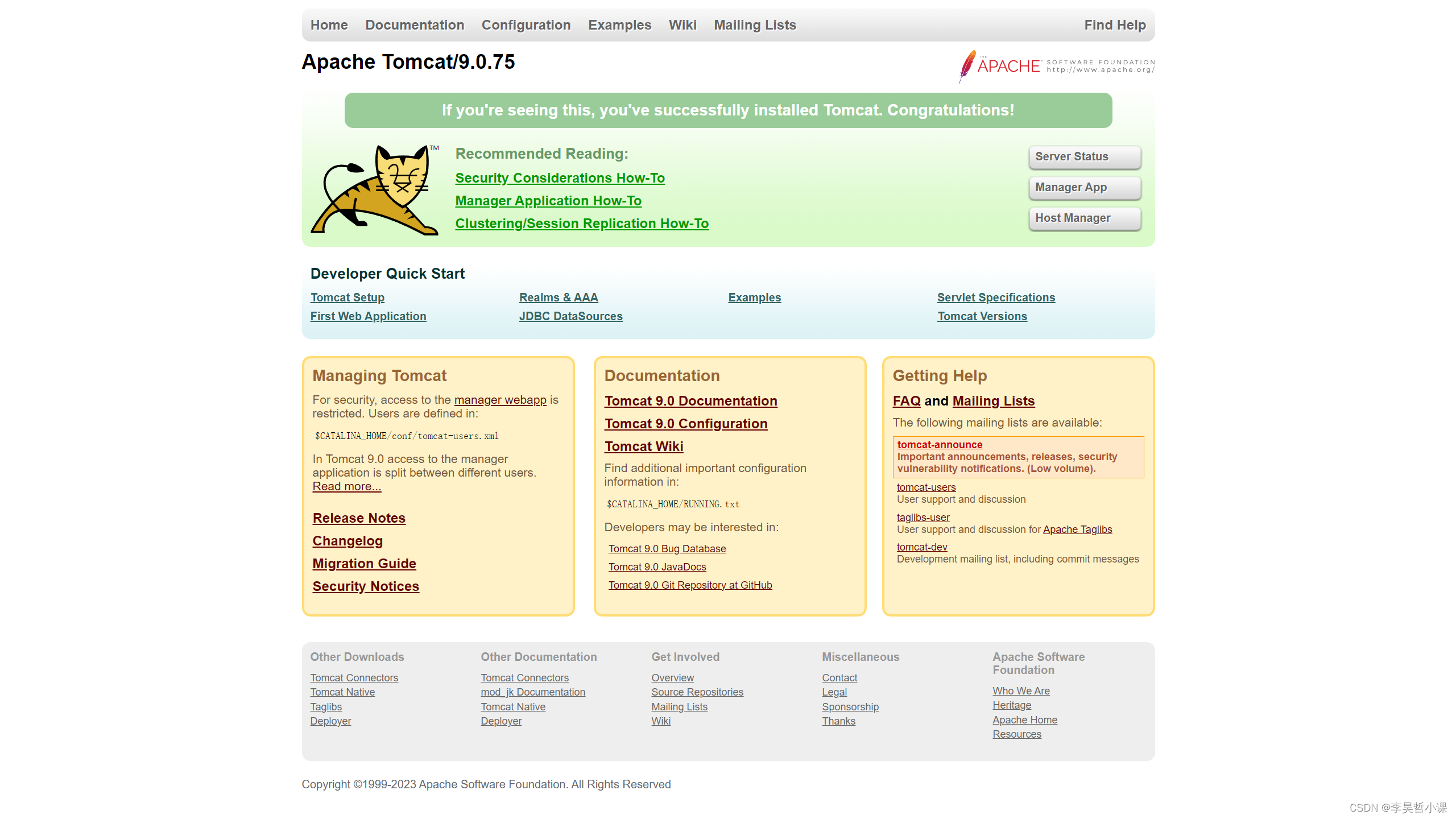Screen dimensions: 1456x819
Task: Open Find Help in the navigation bar
Action: point(1115,25)
